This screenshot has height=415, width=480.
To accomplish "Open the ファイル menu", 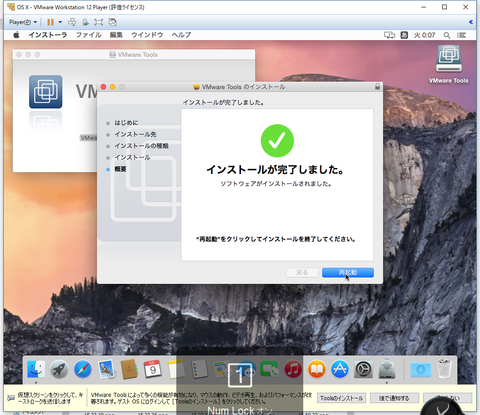I will point(88,35).
